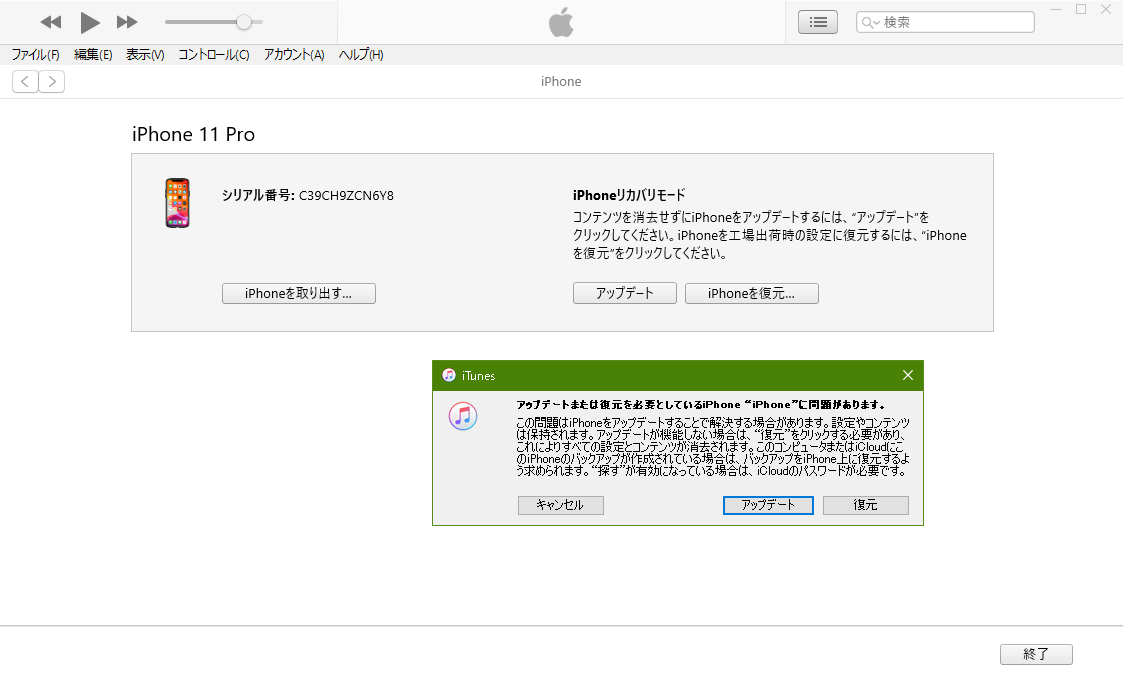
Task: Click the iTunes icon in dialog title bar
Action: point(449,375)
